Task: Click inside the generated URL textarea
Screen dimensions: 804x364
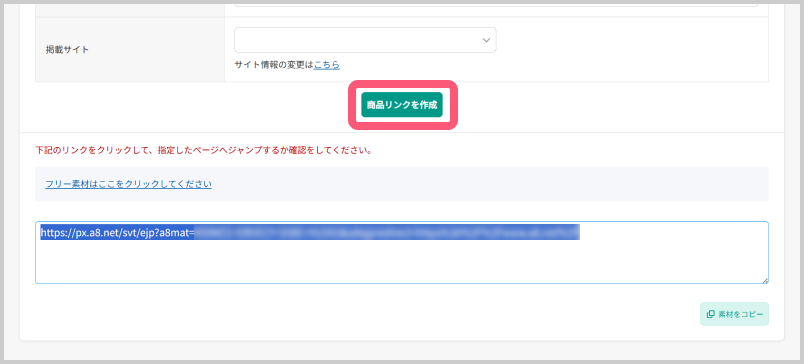Action: 401,253
